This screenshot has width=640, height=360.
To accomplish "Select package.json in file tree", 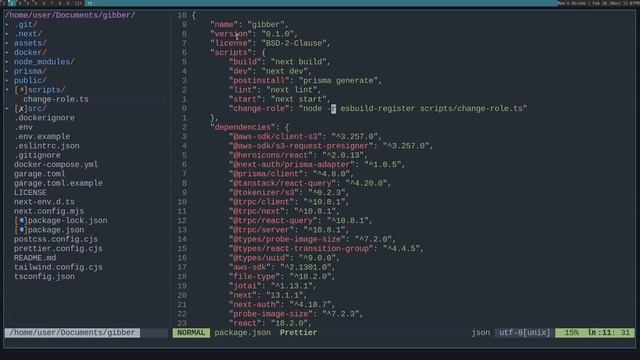I will [56, 230].
